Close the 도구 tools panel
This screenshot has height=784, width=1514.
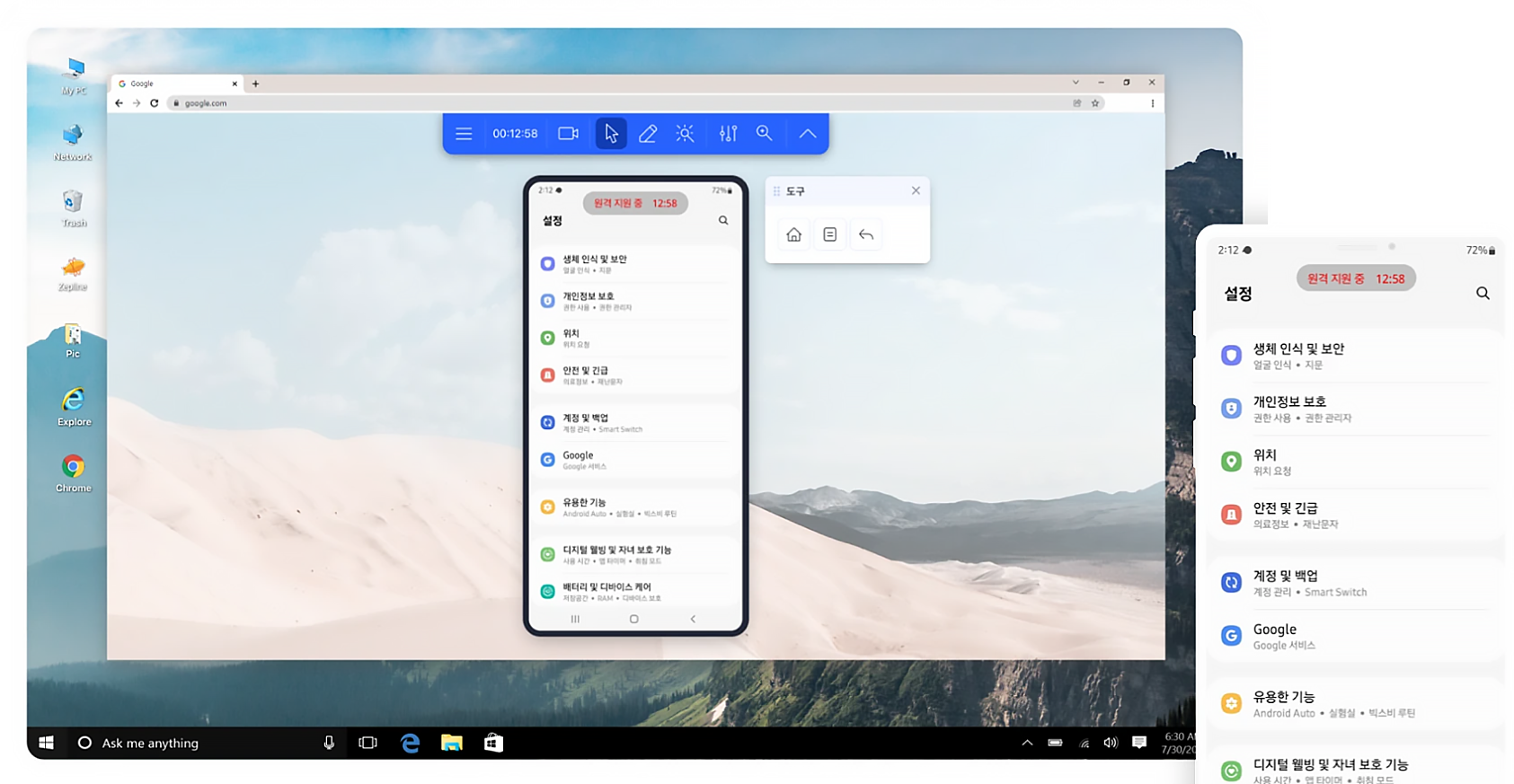pos(916,190)
